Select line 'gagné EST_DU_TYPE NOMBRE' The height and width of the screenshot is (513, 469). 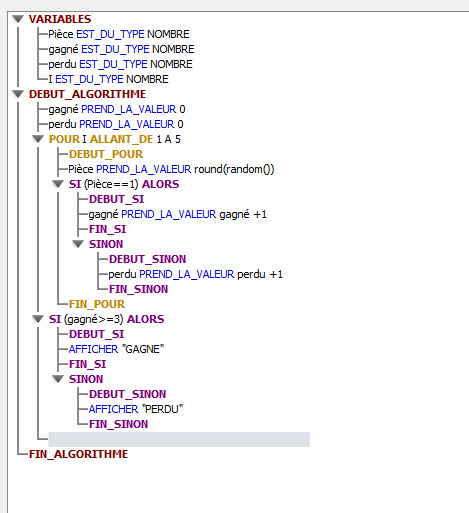click(121, 49)
